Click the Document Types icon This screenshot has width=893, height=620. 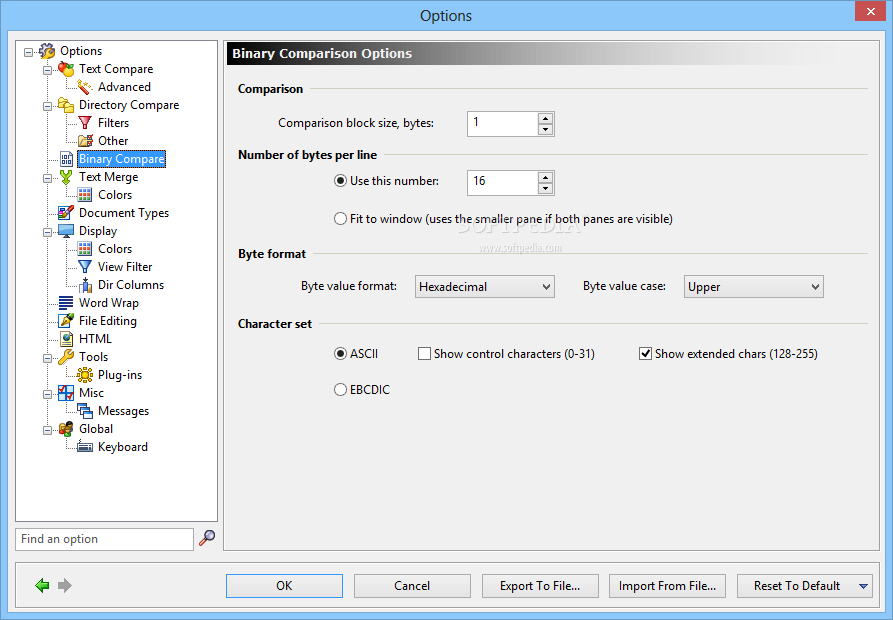coord(66,213)
